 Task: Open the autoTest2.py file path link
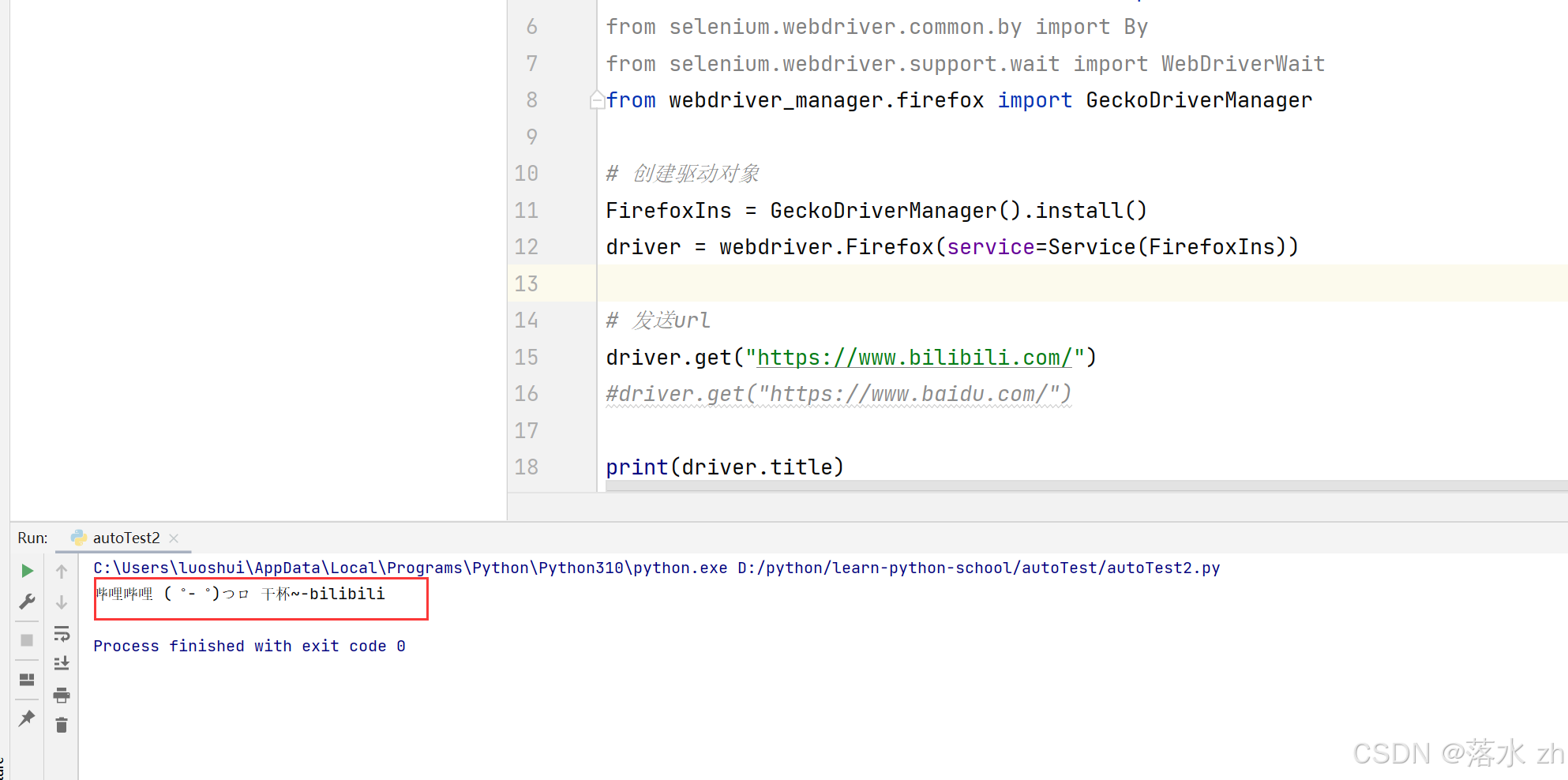pos(979,568)
